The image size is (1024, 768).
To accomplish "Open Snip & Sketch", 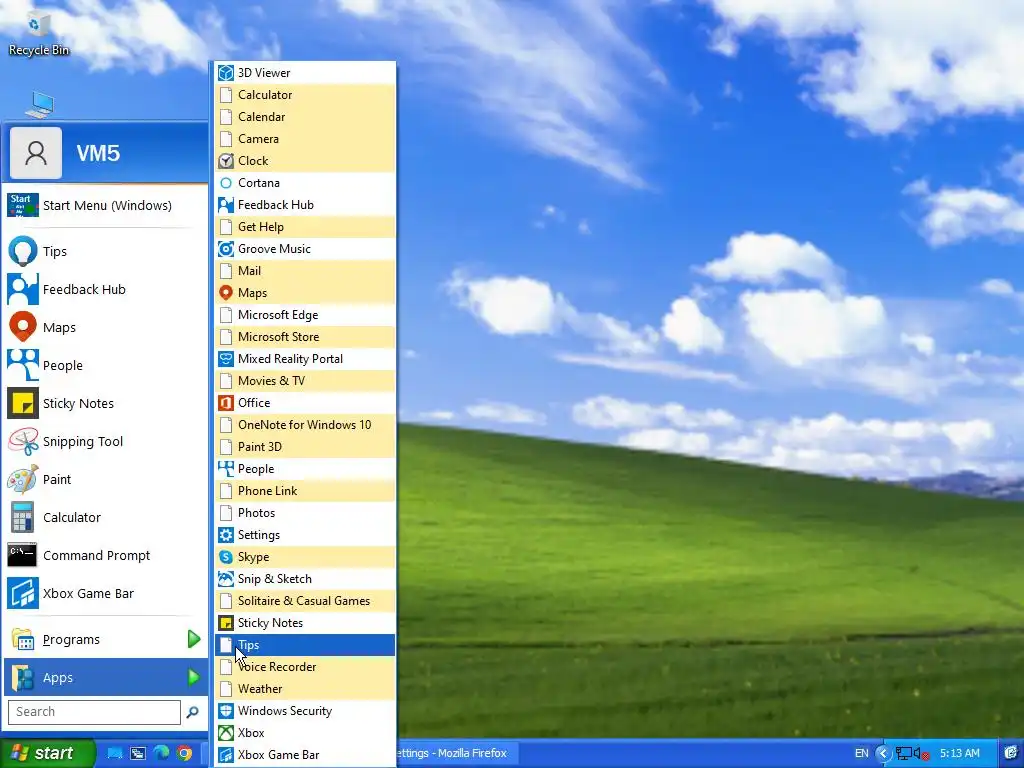I will 305,579.
